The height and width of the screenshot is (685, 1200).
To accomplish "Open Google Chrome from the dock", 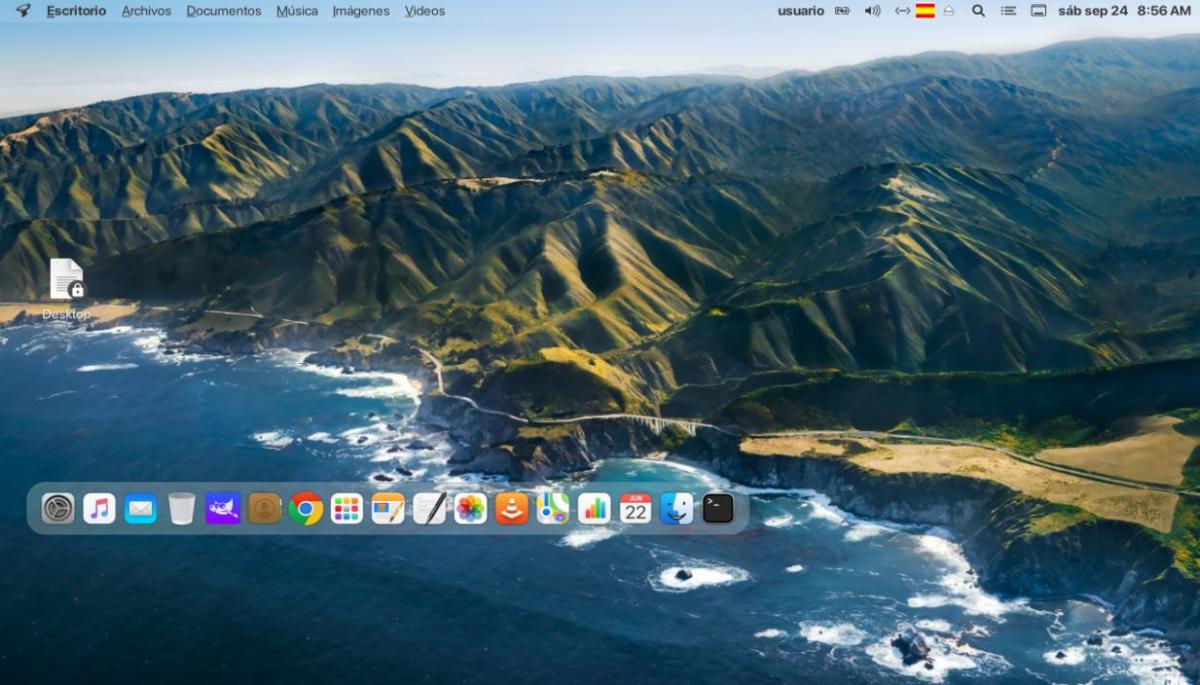I will point(305,509).
